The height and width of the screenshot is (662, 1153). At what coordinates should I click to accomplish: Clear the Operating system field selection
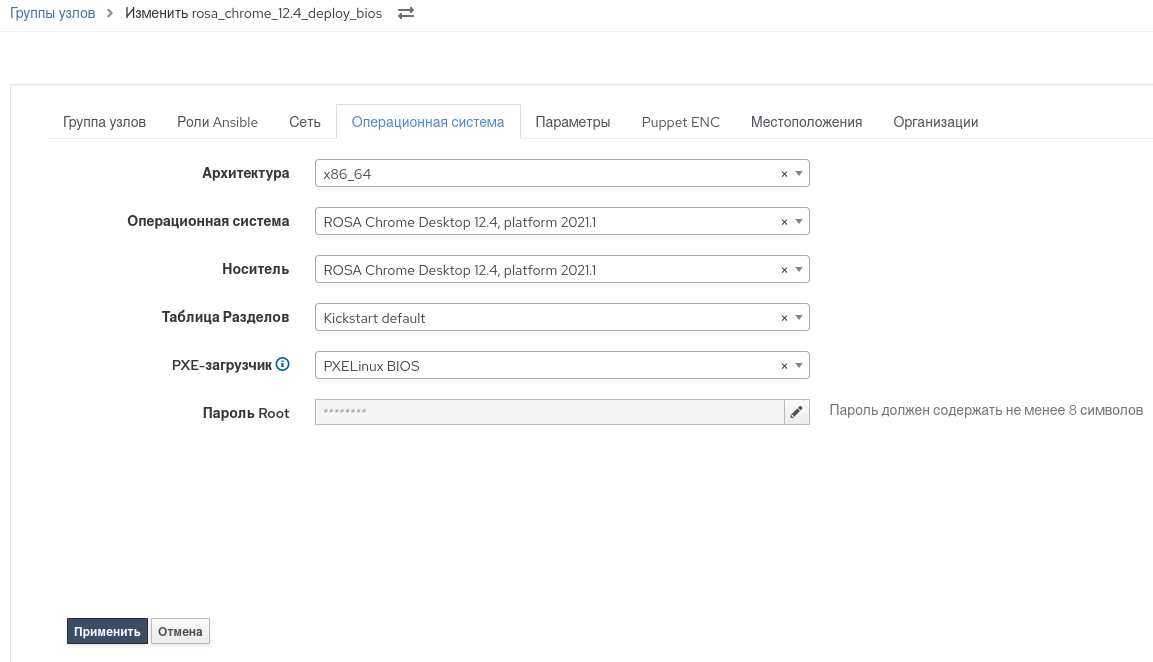click(x=784, y=222)
